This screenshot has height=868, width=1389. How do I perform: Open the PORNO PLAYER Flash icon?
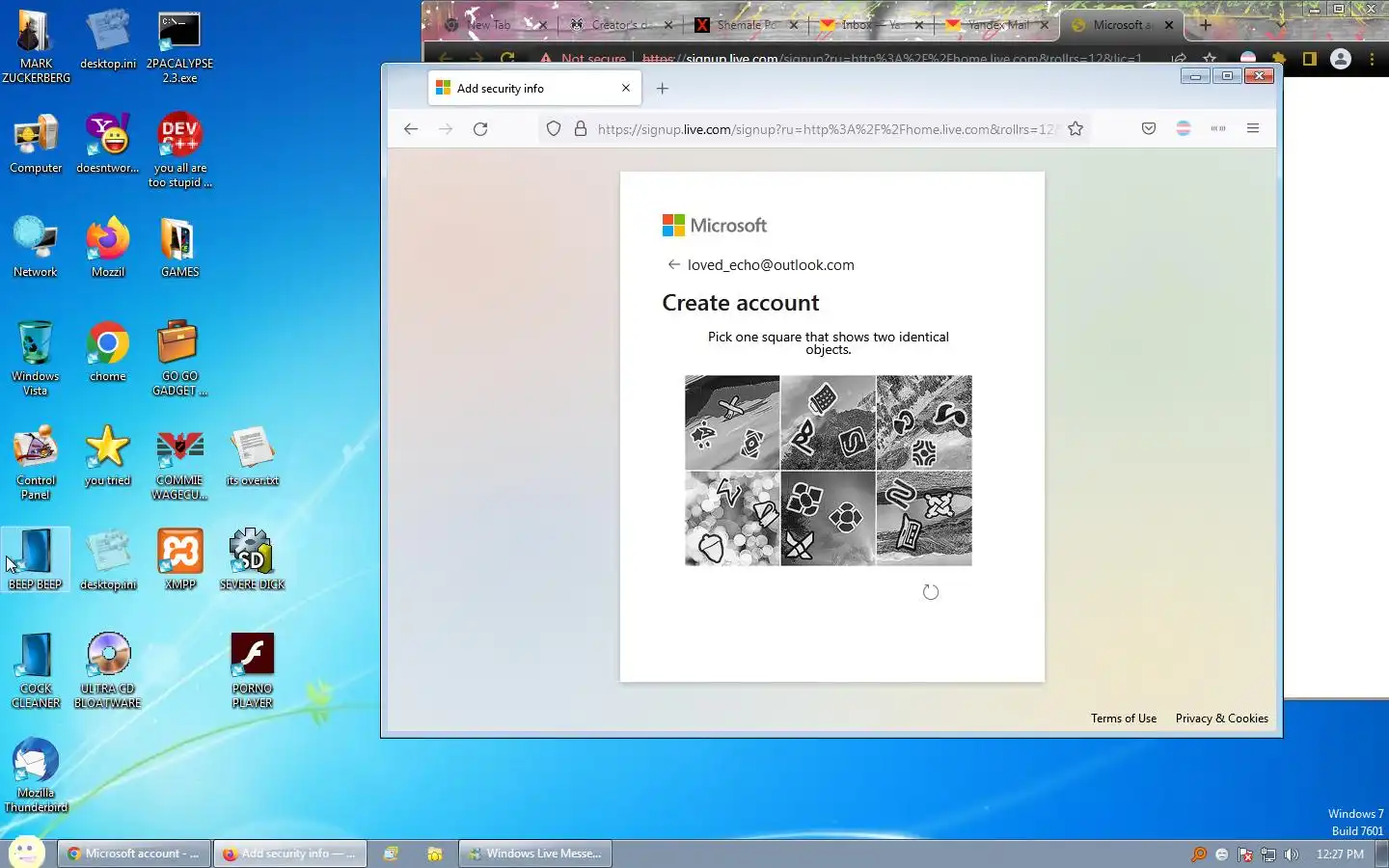252,671
